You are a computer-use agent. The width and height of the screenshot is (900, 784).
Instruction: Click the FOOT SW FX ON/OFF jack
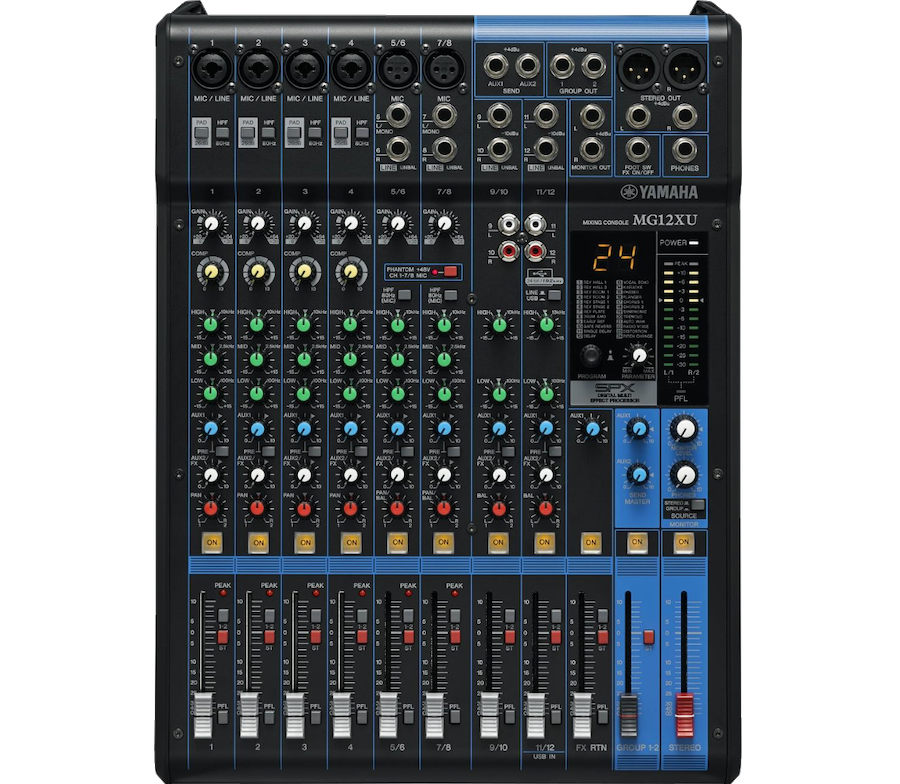click(637, 150)
